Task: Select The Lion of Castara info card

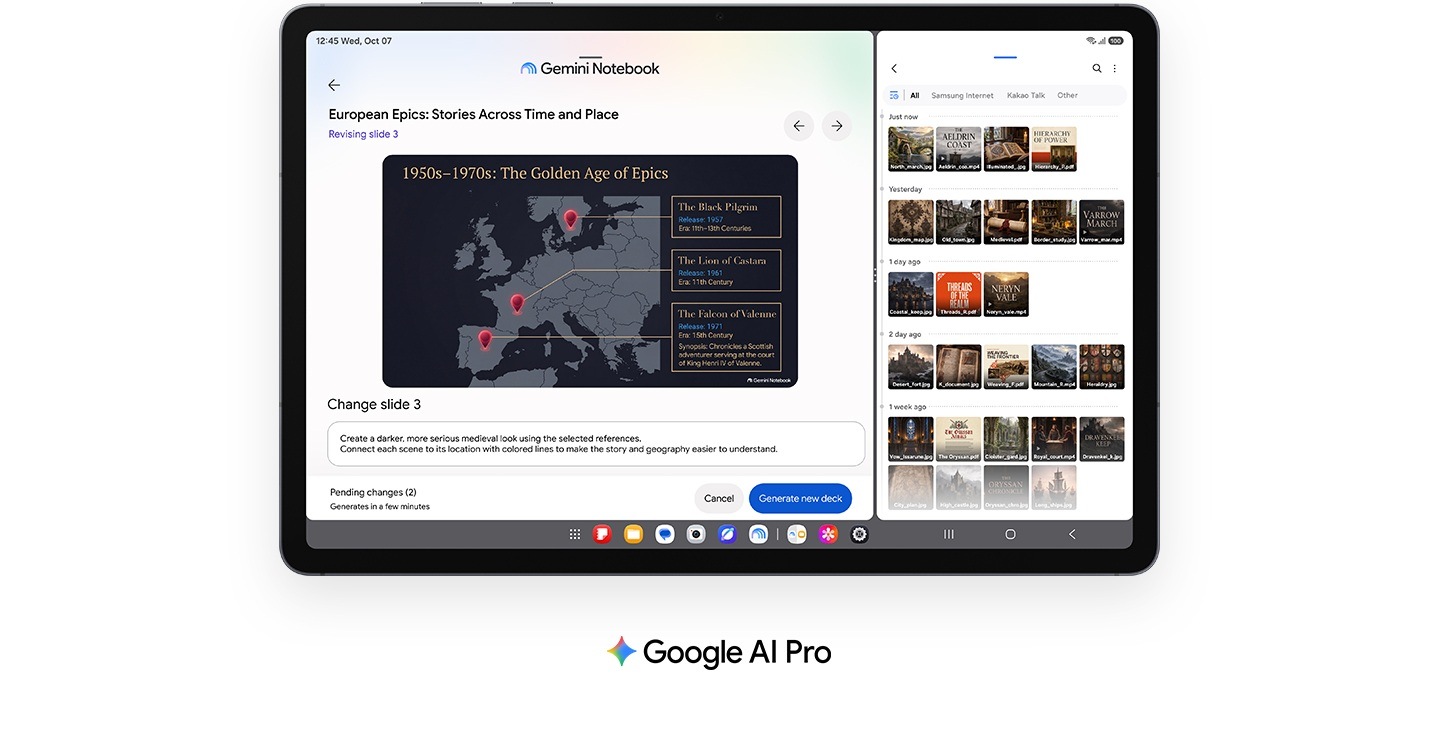Action: pyautogui.click(x=726, y=270)
